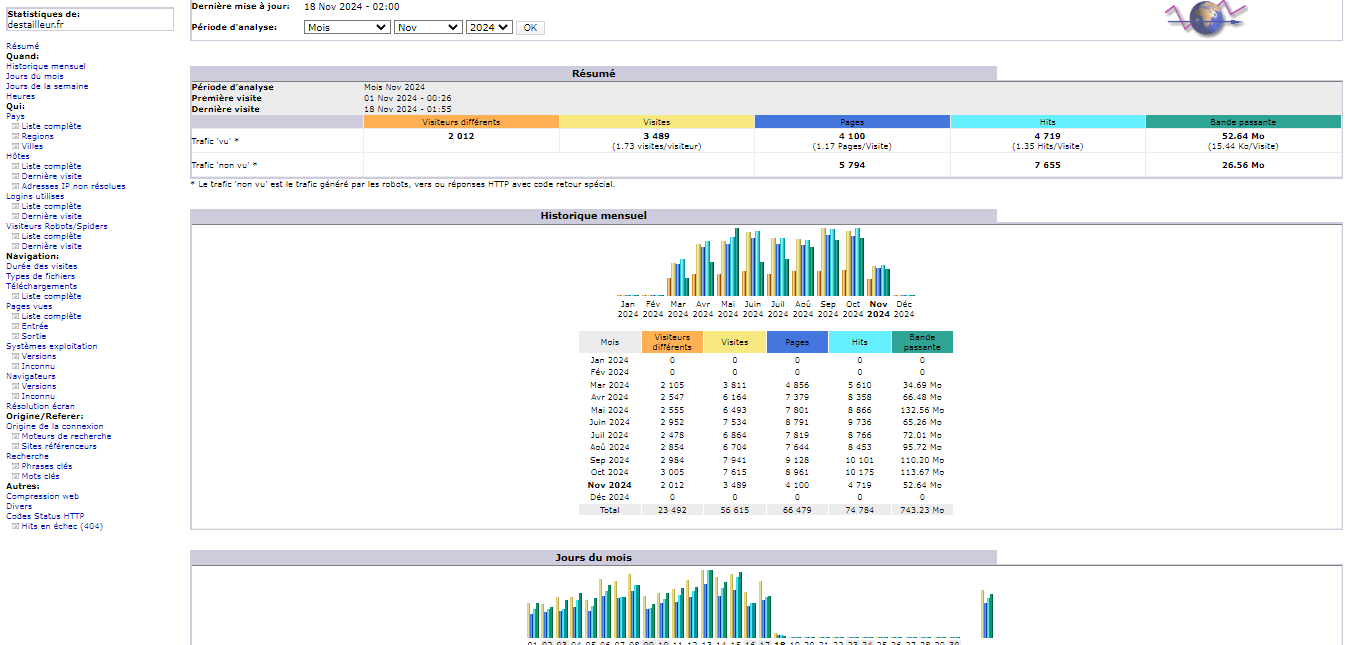Click the destailleur.fr site name box
Screen dimensions: 1345x645
90,18
